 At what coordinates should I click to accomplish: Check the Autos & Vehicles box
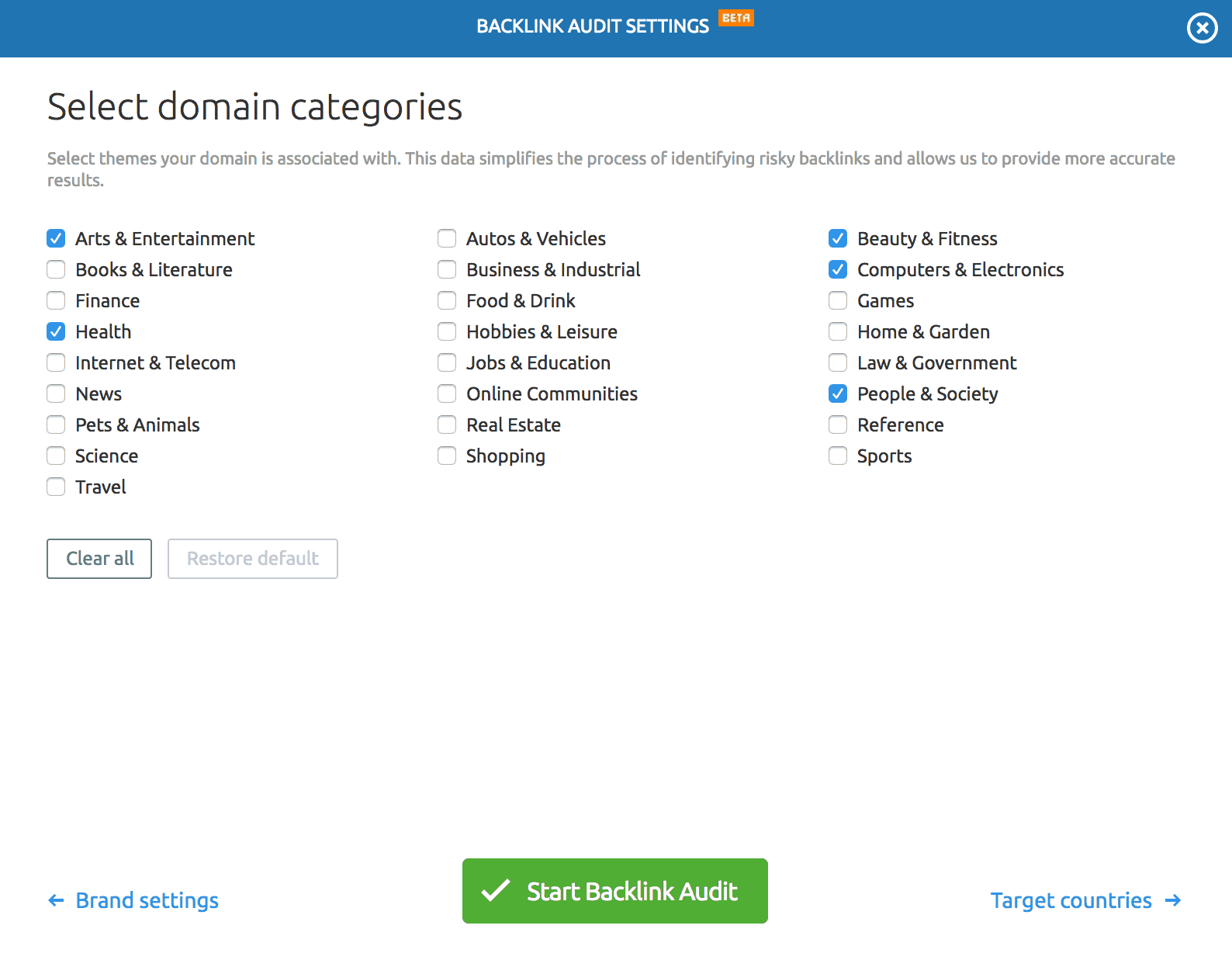click(447, 238)
